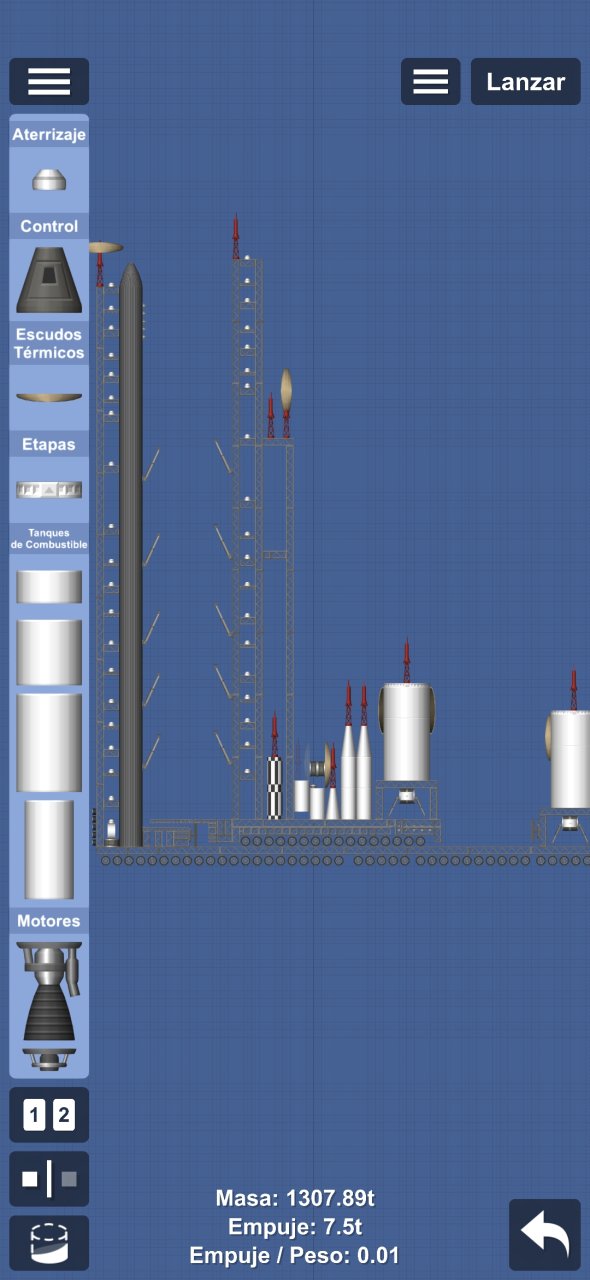This screenshot has width=590, height=1280.
Task: Click the Empuje / Peso: 0.01 readout
Action: point(295,1255)
